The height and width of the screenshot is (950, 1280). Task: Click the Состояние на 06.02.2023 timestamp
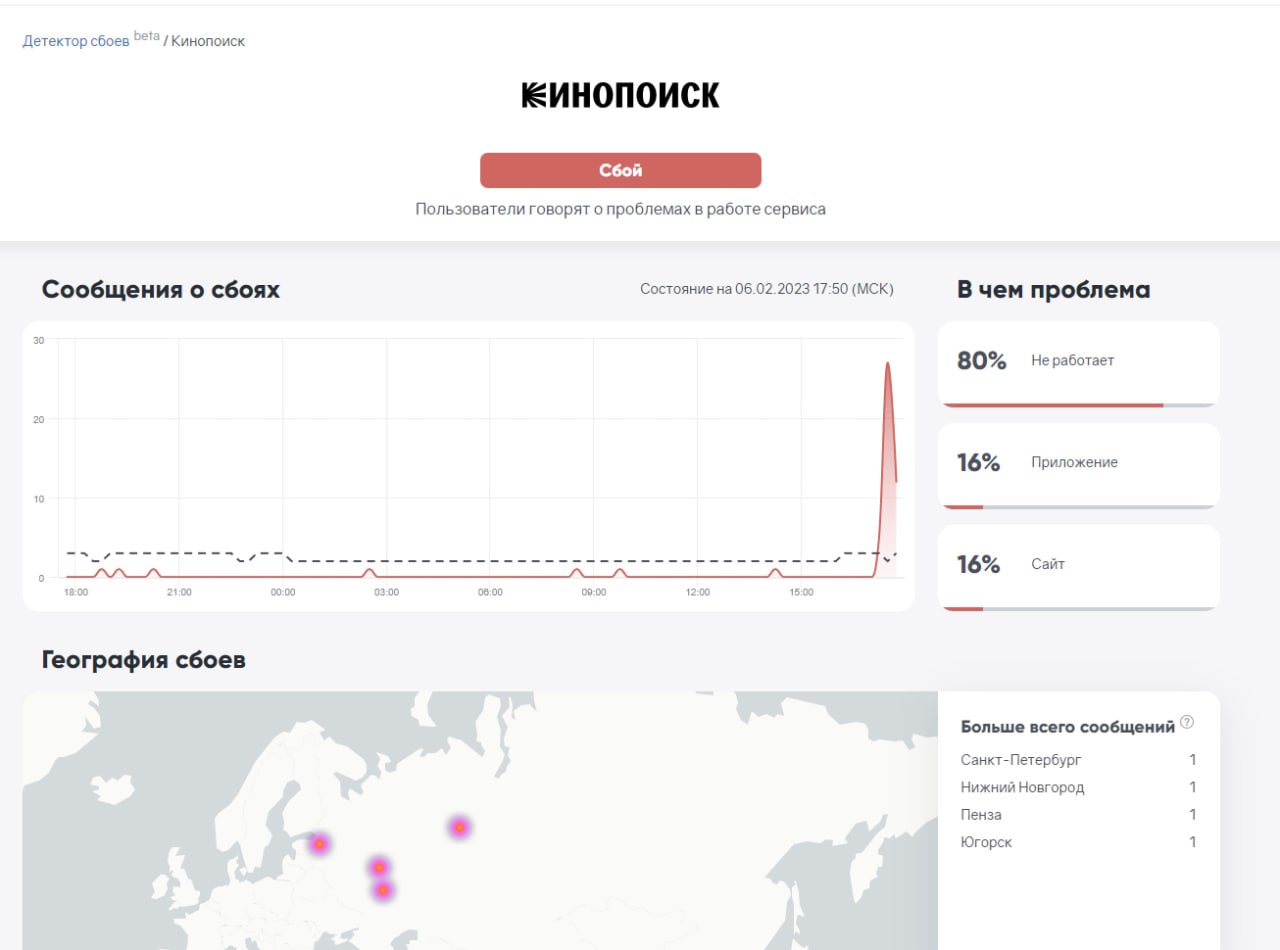(x=767, y=289)
